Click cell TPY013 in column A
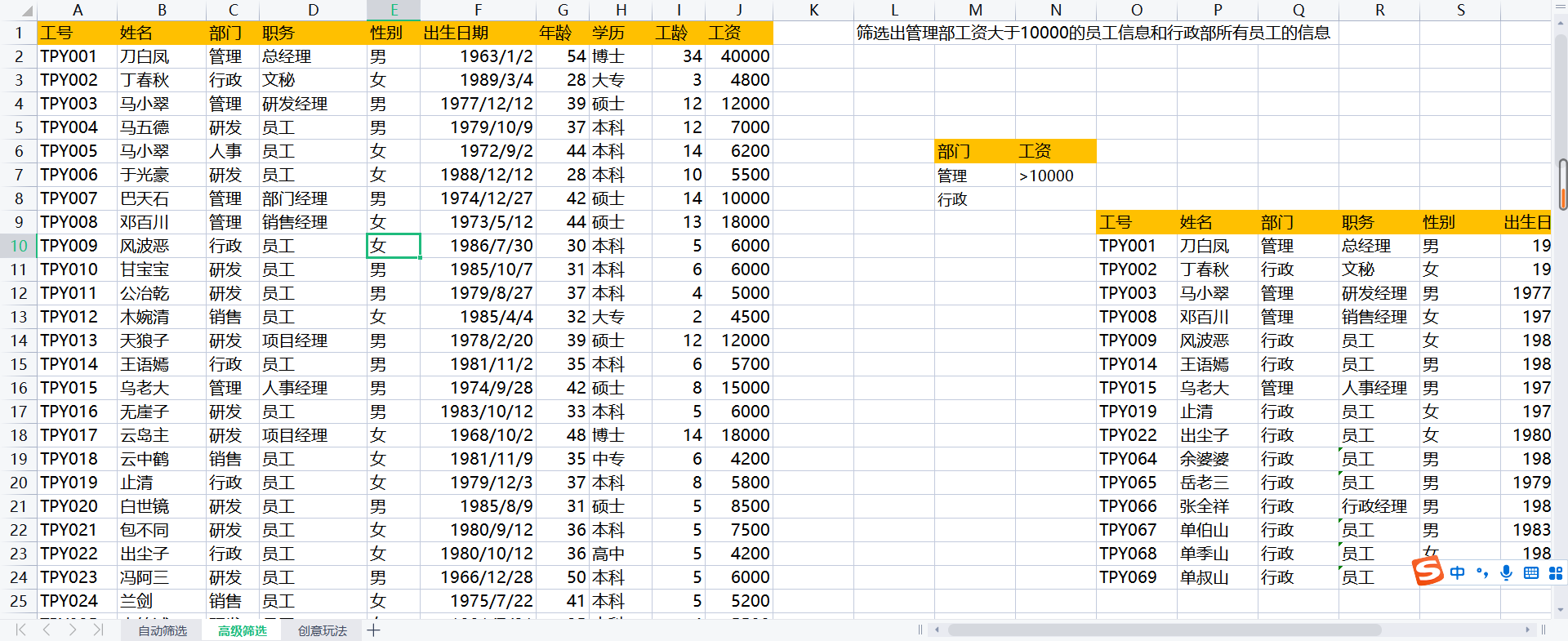The height and width of the screenshot is (641, 1568). coord(78,341)
